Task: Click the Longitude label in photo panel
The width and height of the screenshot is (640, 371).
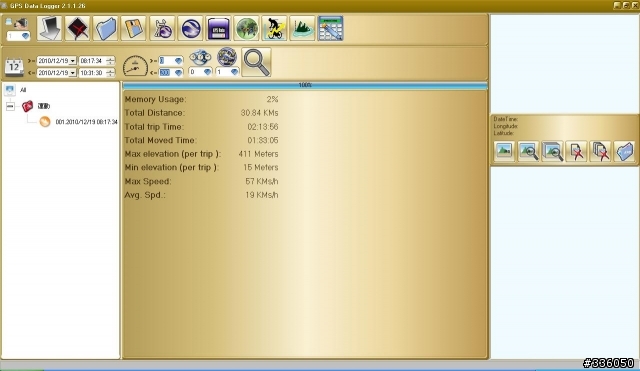Action: (x=505, y=126)
